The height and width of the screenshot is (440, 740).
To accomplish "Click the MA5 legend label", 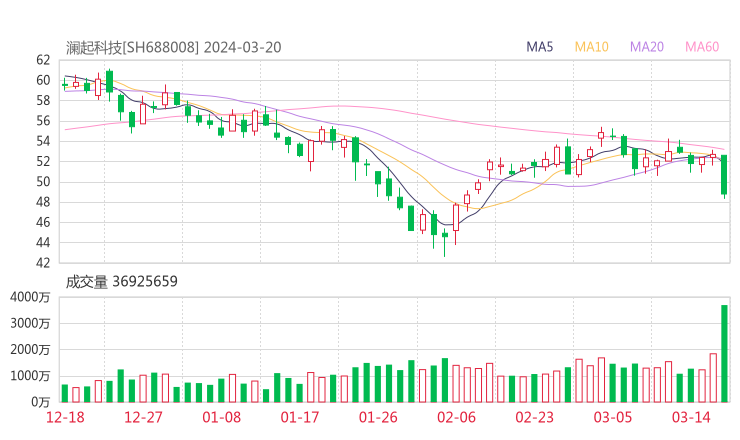I will pyautogui.click(x=539, y=47).
